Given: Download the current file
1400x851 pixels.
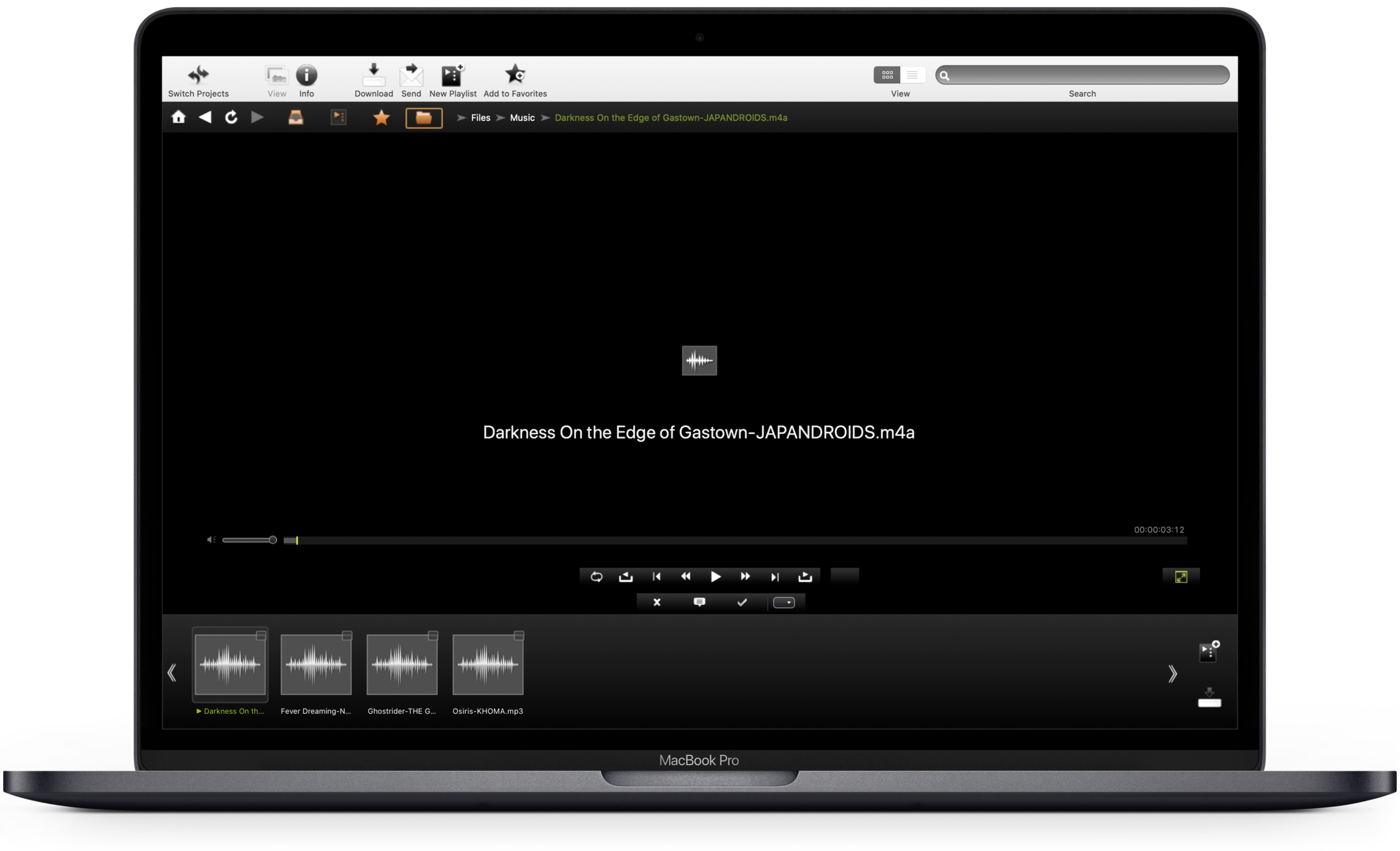Looking at the screenshot, I should (x=373, y=75).
